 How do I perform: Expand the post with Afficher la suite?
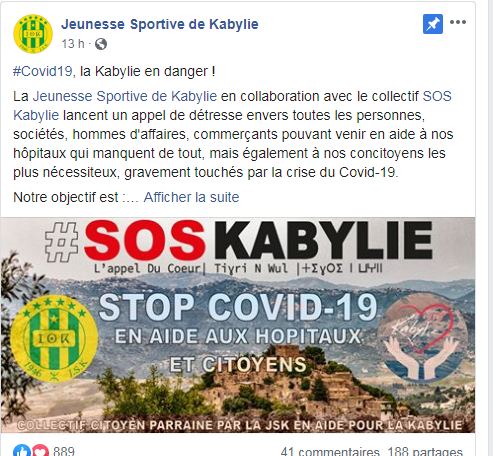(x=191, y=197)
